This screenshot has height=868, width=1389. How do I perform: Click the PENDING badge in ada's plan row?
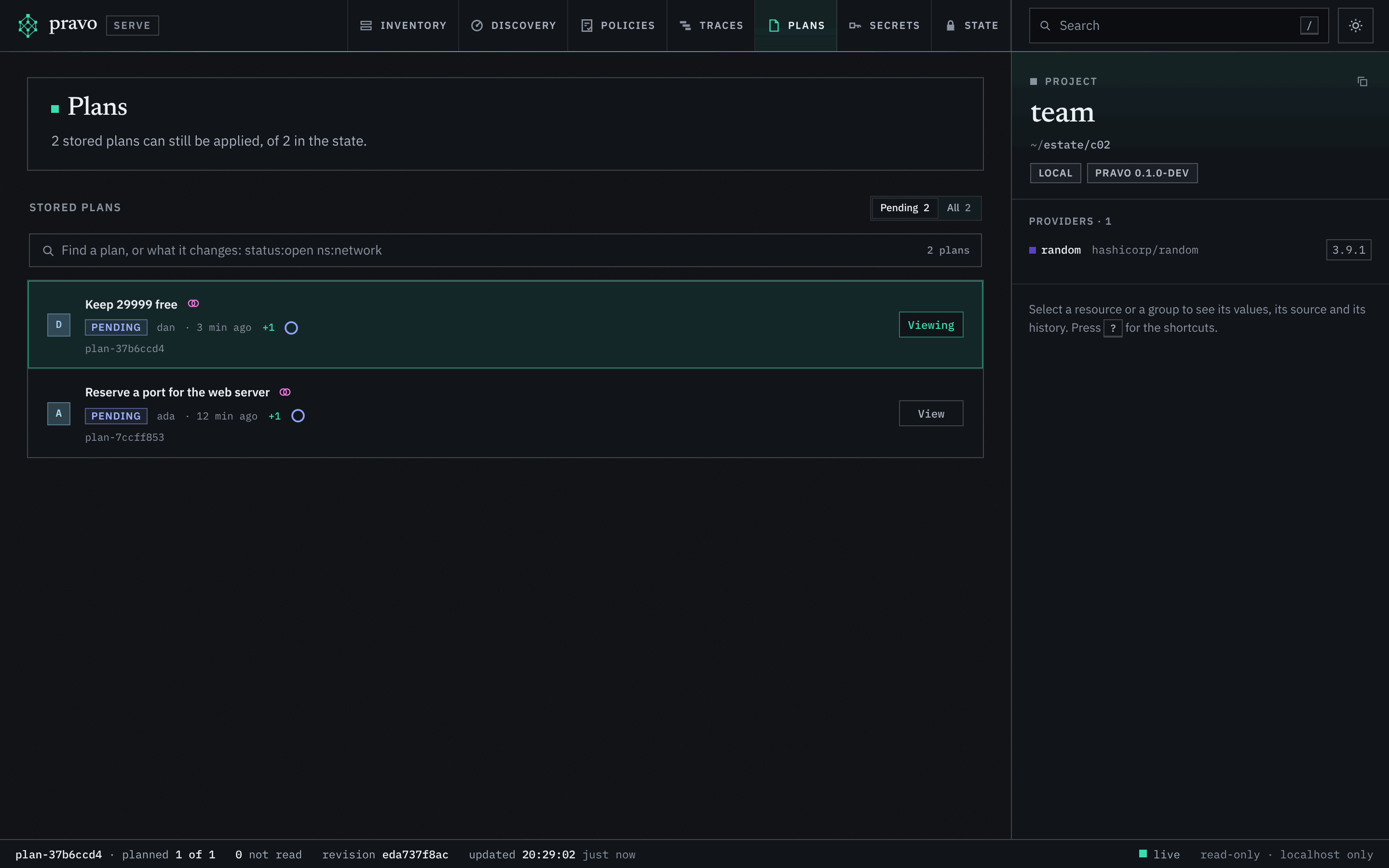coord(116,416)
